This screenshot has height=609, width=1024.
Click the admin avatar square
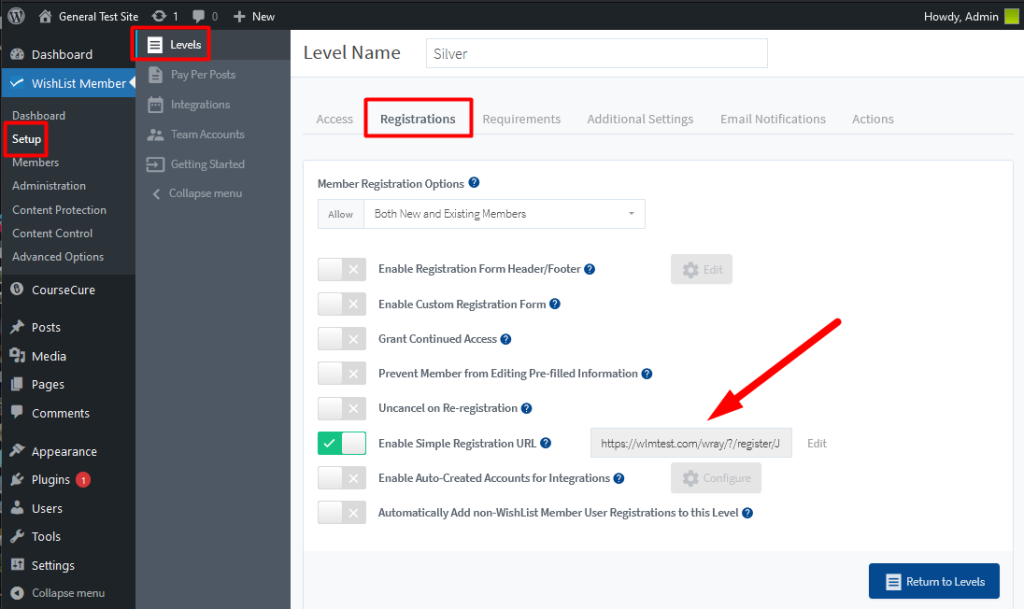(x=1011, y=16)
